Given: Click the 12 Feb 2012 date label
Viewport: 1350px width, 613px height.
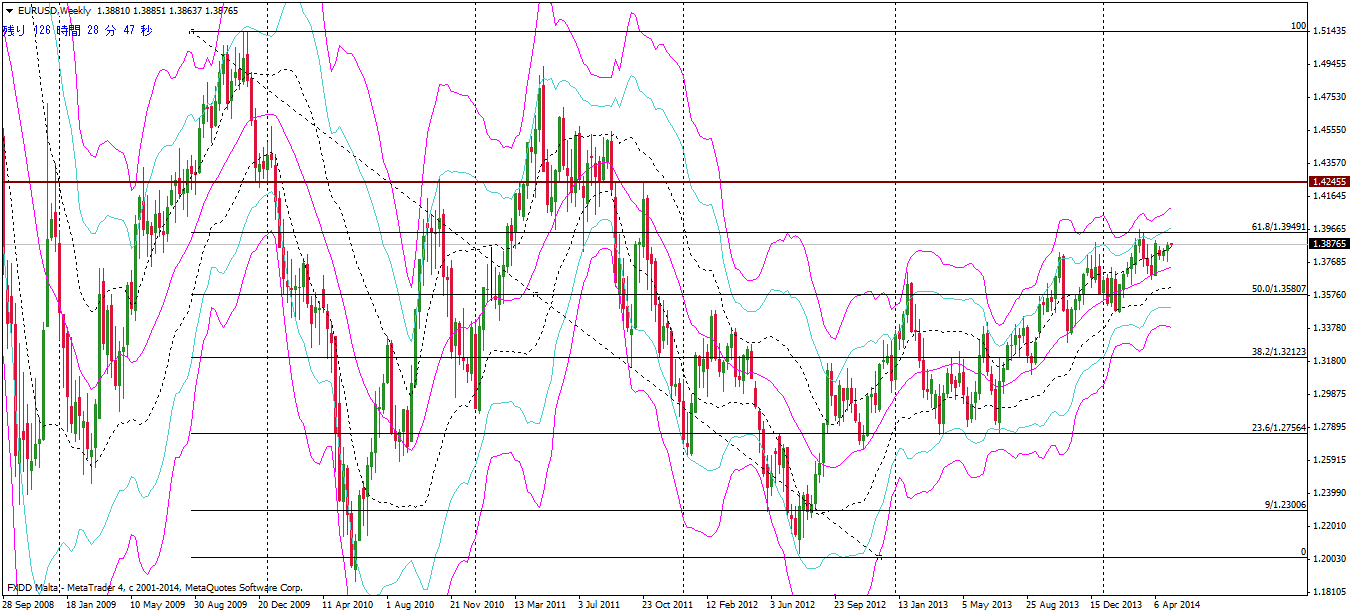Looking at the screenshot, I should click(x=731, y=605).
